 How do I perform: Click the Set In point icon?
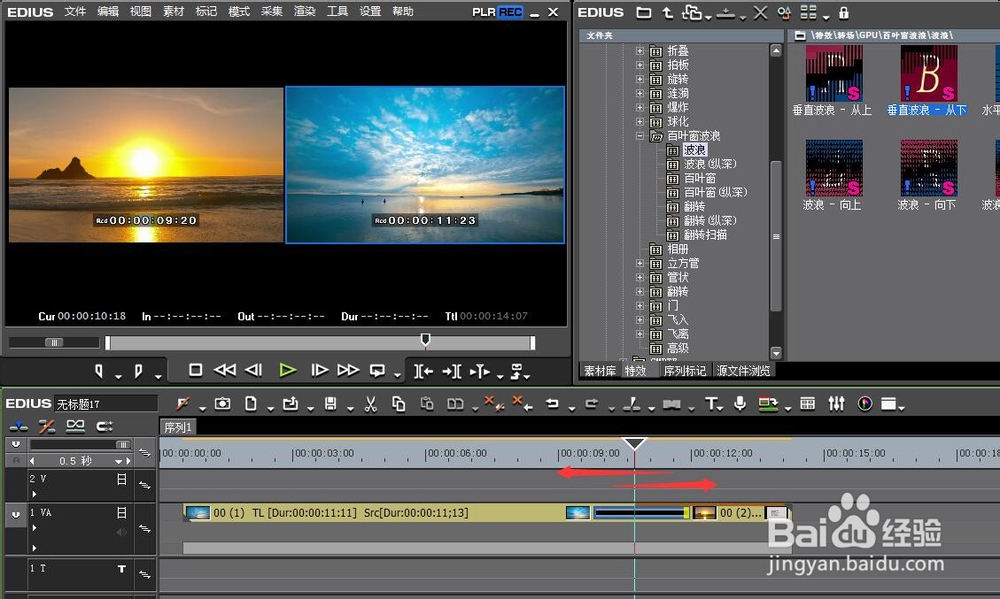coord(99,371)
